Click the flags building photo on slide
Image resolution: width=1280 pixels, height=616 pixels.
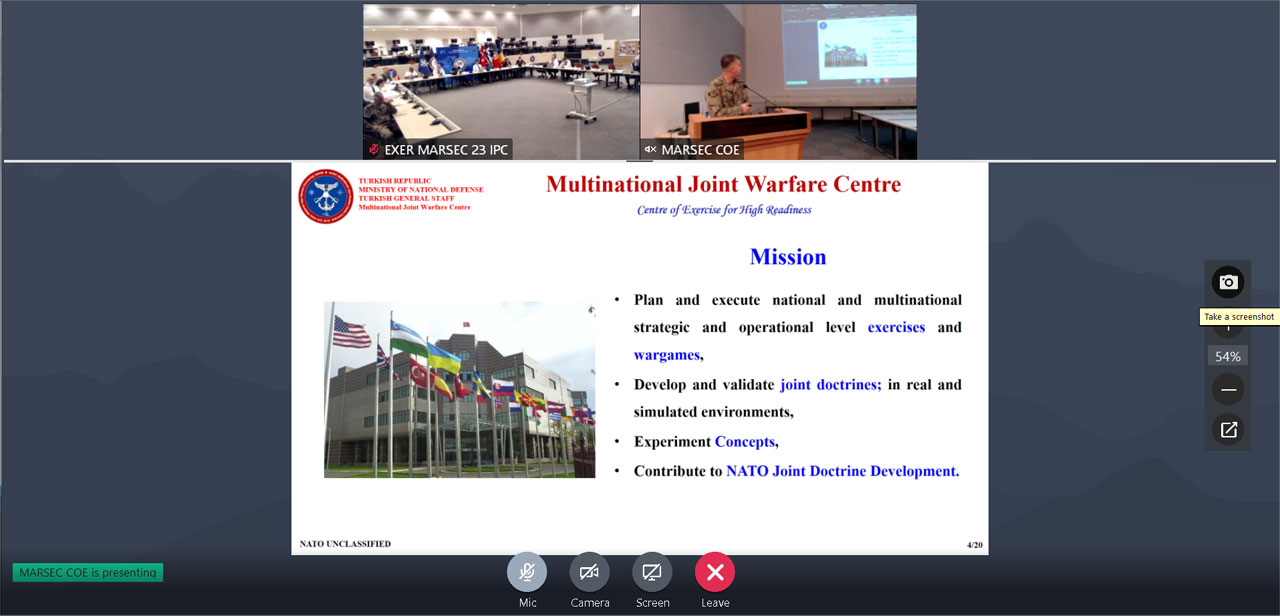459,390
